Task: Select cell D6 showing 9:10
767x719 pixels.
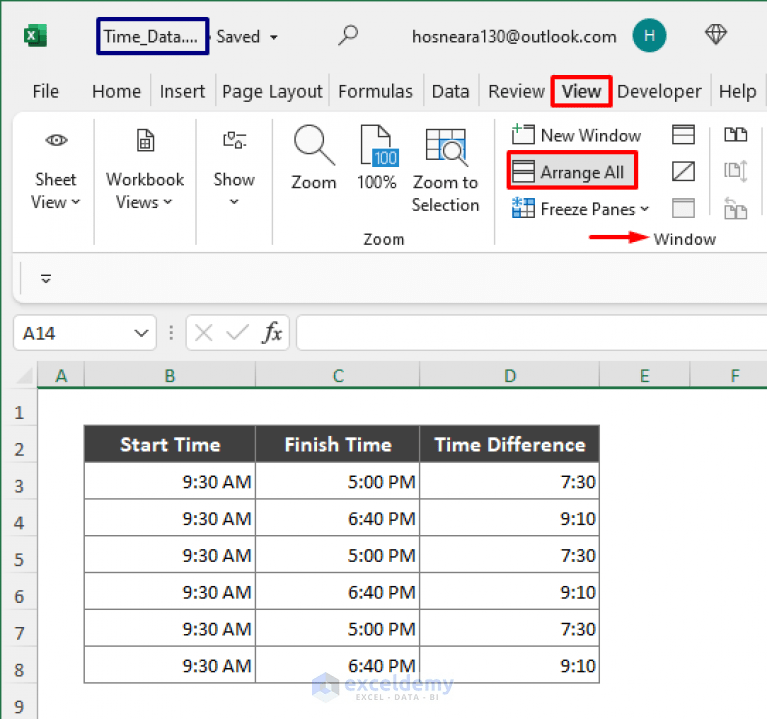Action: pyautogui.click(x=510, y=592)
